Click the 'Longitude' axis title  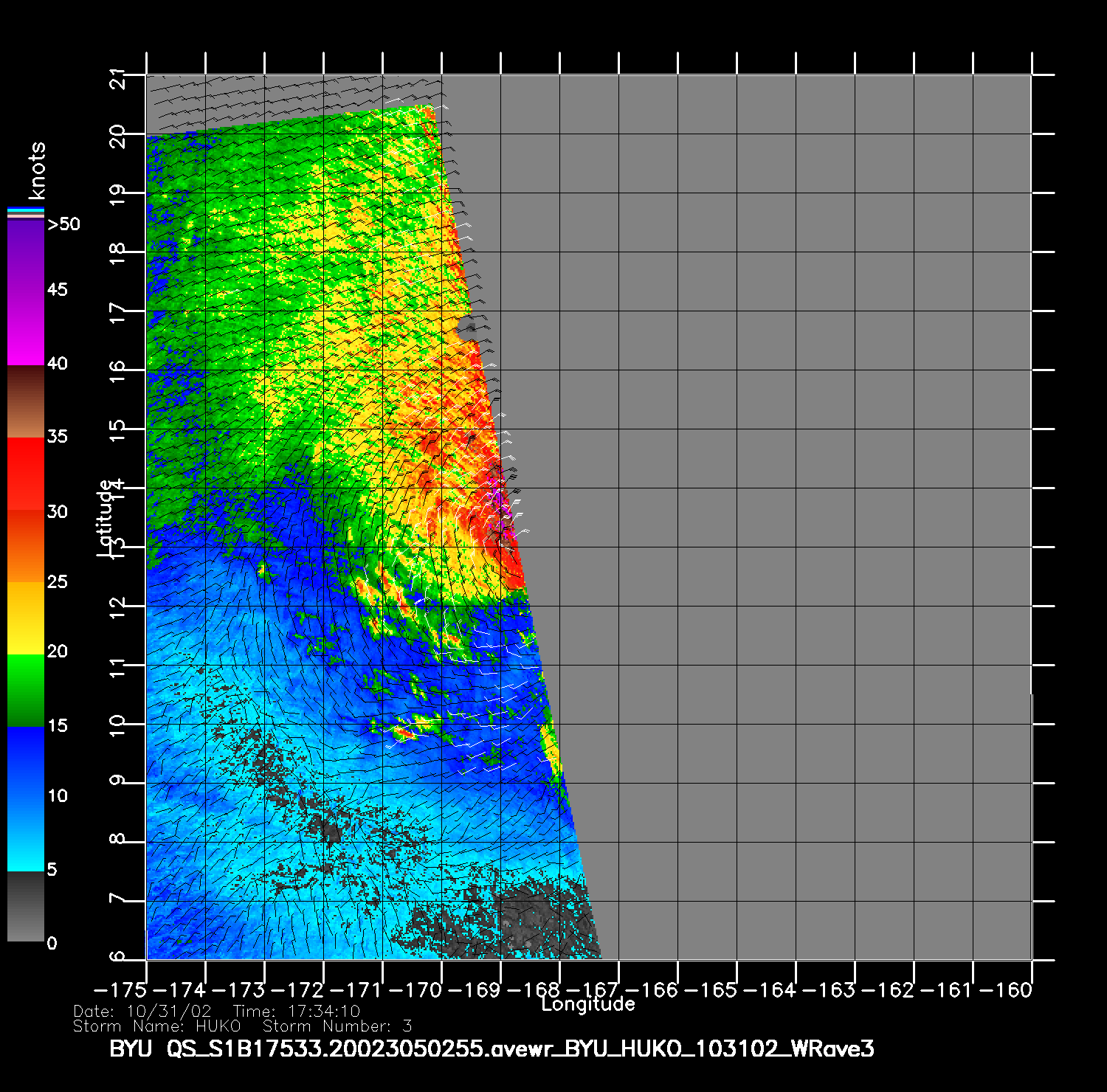click(587, 1004)
